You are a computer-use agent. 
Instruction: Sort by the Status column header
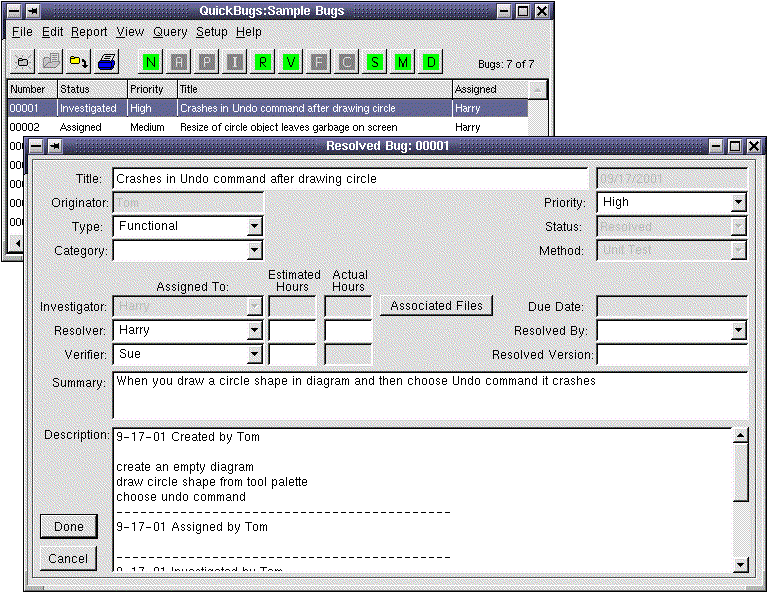pos(93,89)
